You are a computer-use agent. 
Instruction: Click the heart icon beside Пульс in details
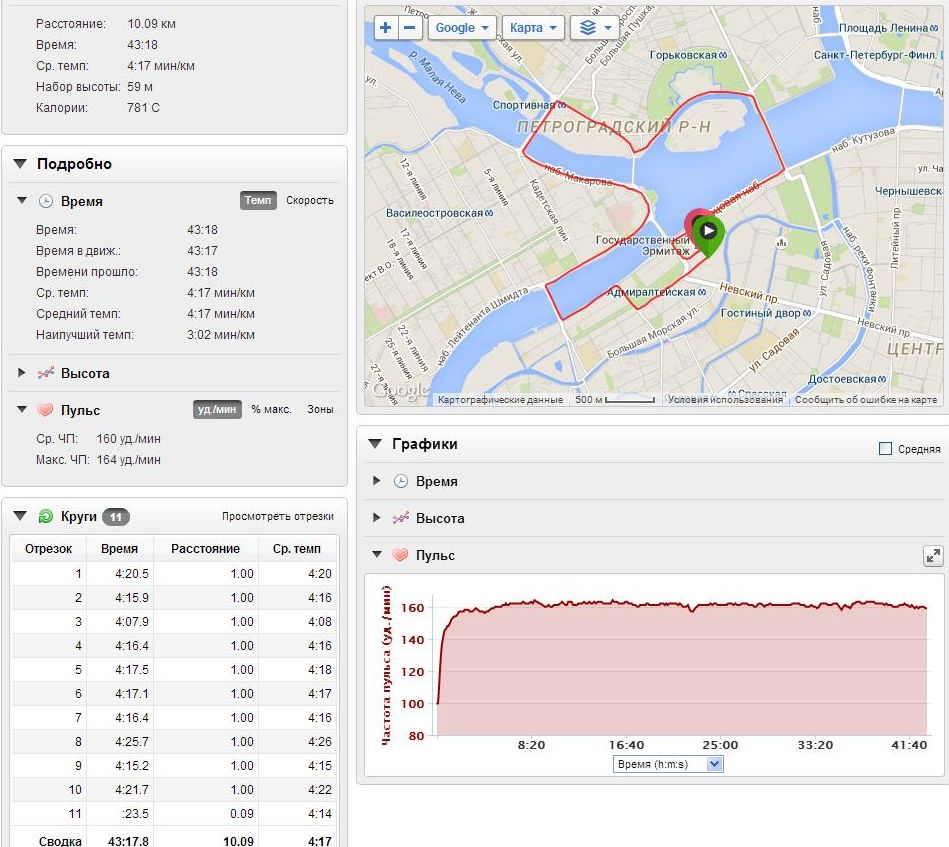pyautogui.click(x=45, y=410)
